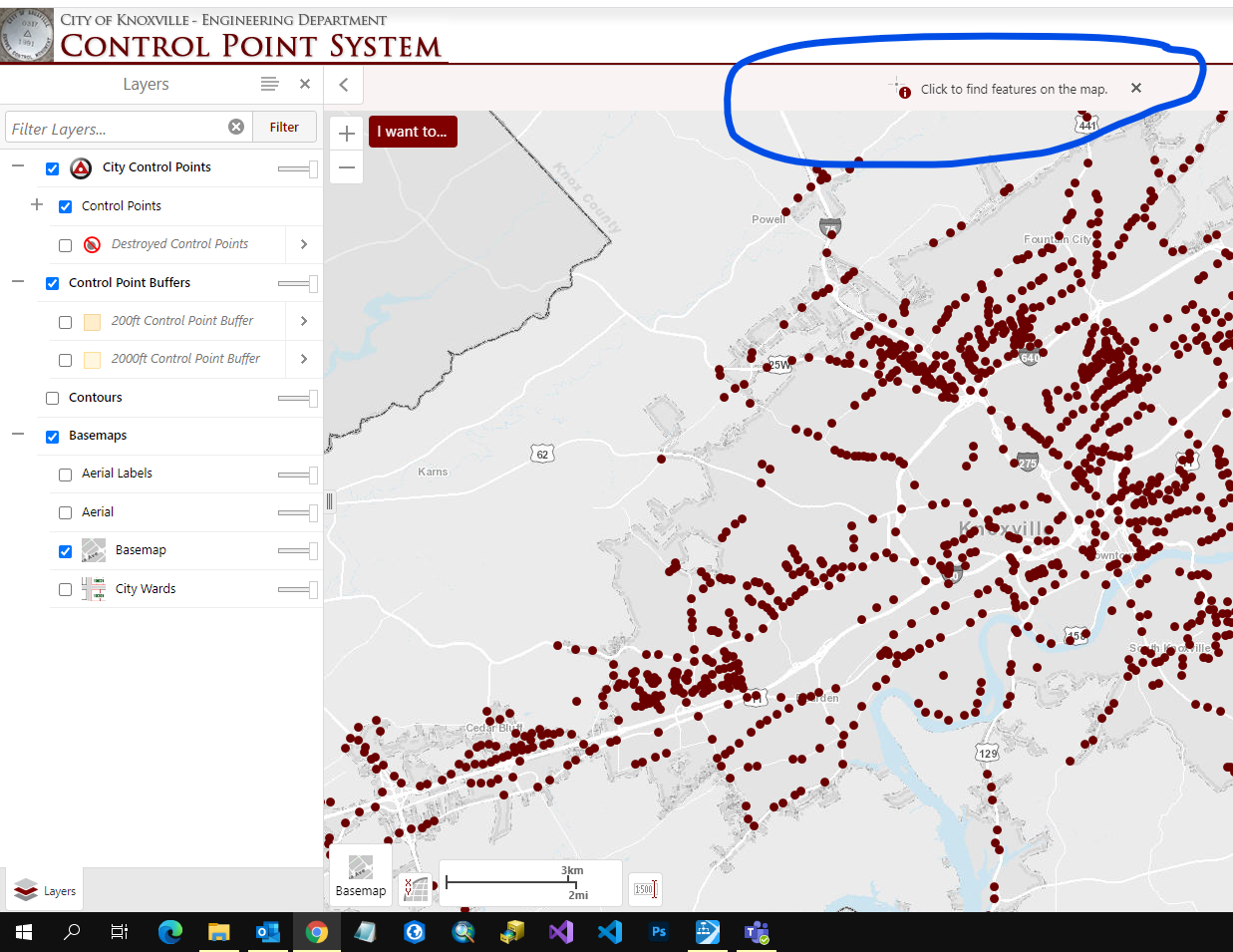Open the I want to... menu
Screen dimensions: 1233x952
click(413, 132)
